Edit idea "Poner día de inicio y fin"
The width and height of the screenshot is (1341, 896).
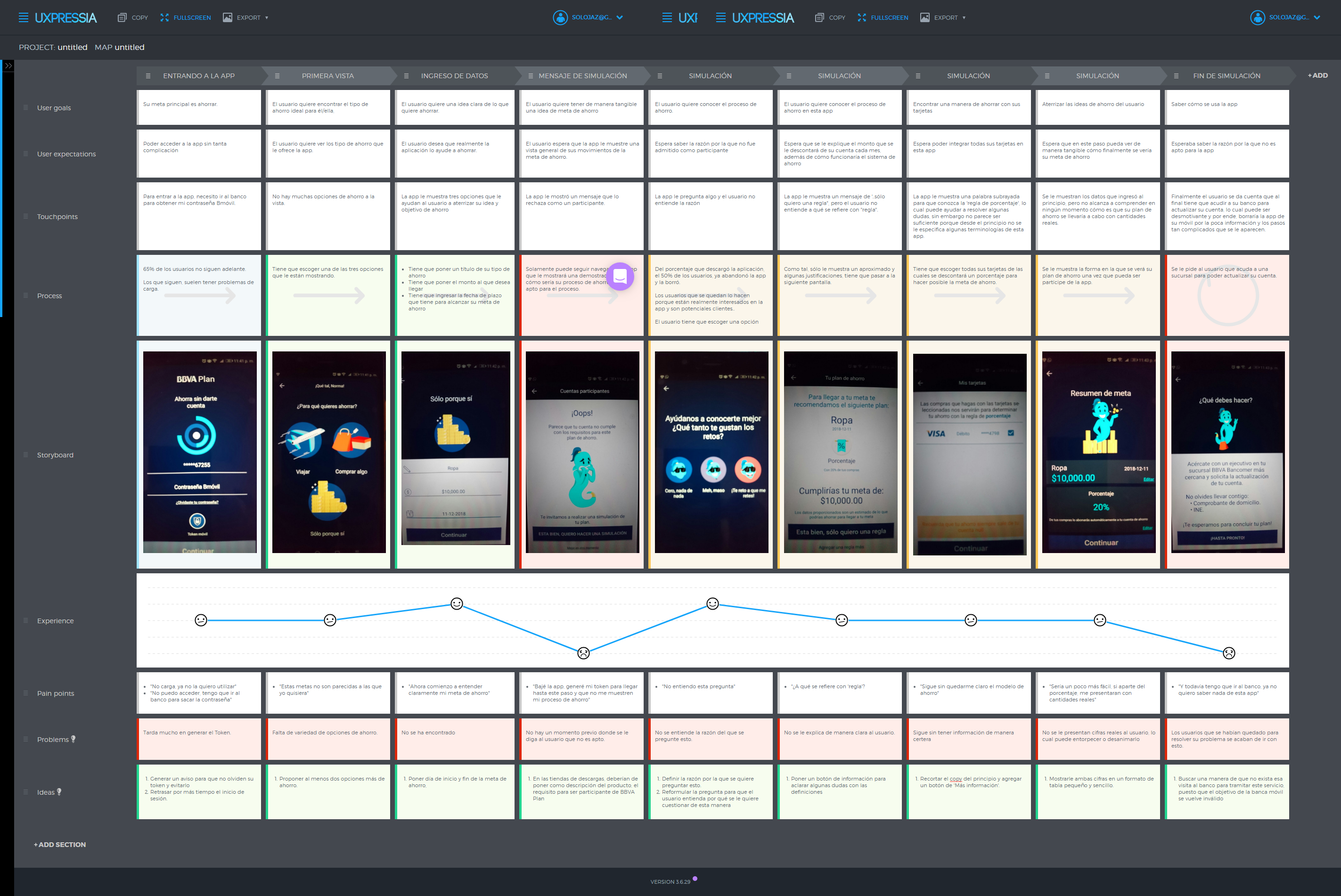454,791
